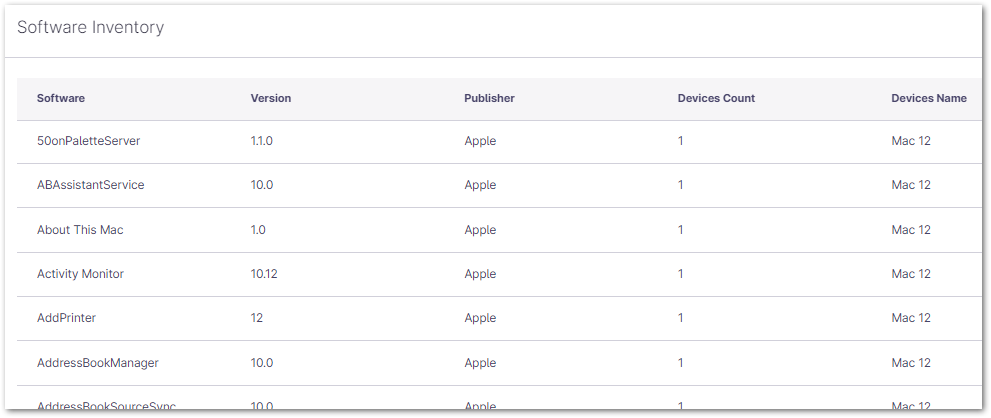Select the About This Mac entry
The width and height of the screenshot is (991, 418).
[x=80, y=230]
